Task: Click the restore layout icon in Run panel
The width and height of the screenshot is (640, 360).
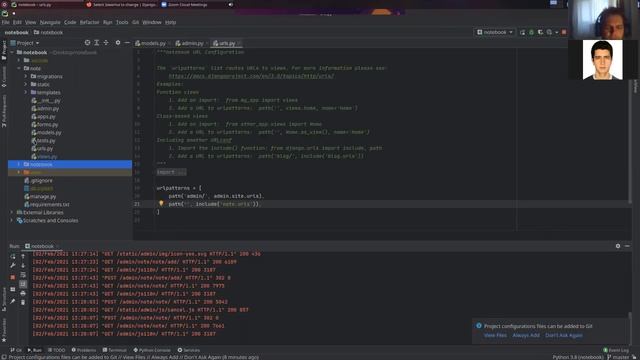Action: click(x=13, y=289)
